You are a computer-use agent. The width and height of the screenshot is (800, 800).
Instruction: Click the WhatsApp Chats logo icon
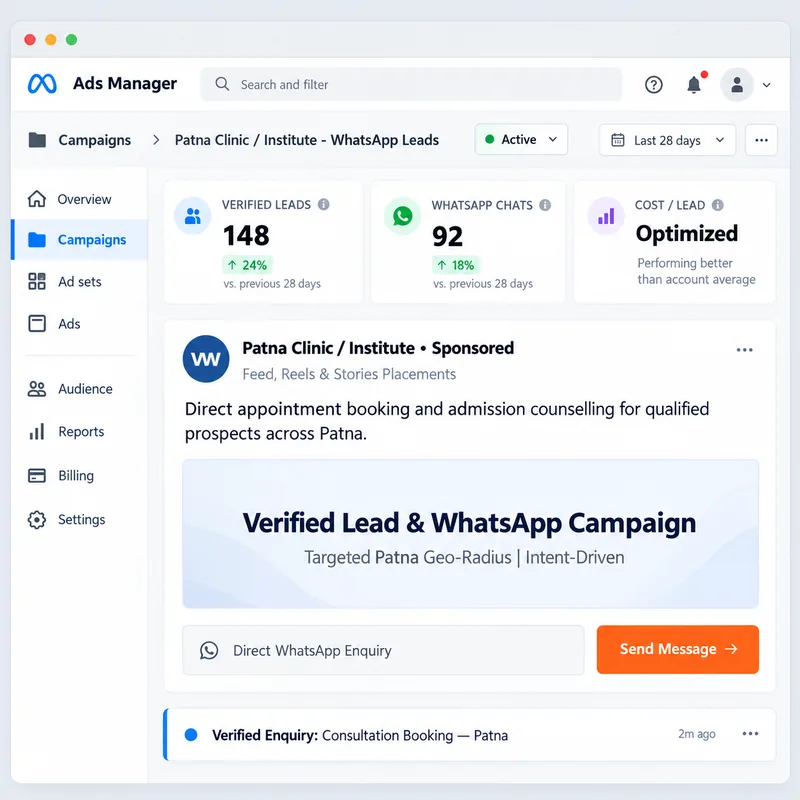[403, 216]
